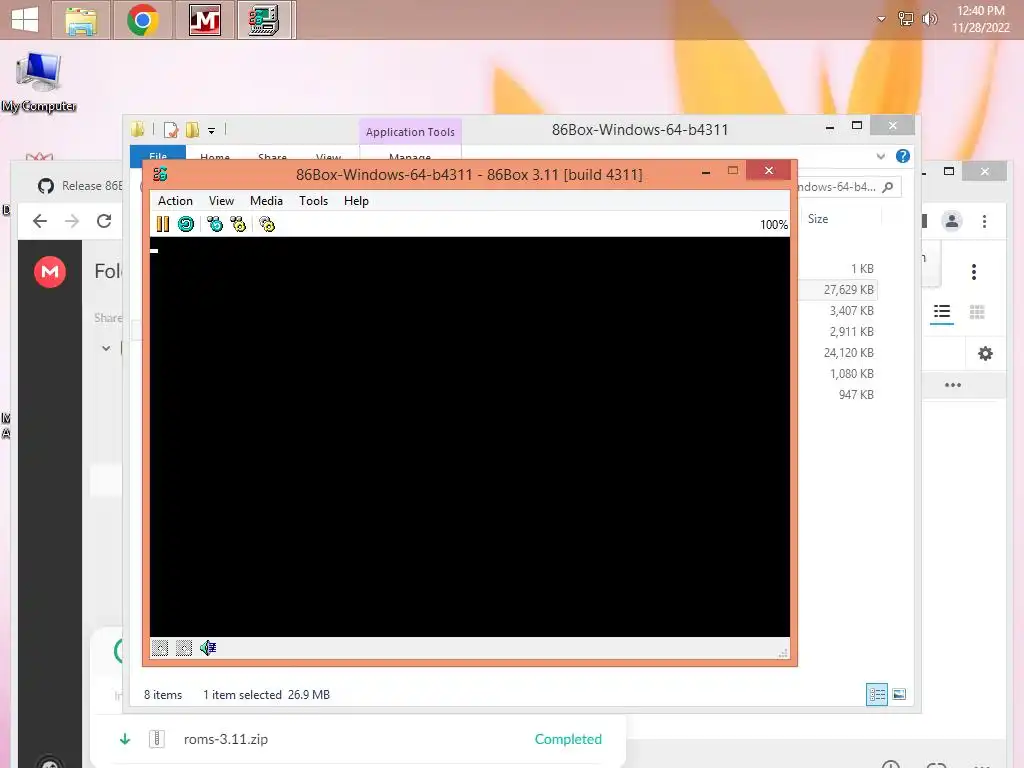This screenshot has height=768, width=1024.
Task: Switch Explorer to details view icon
Action: (877, 694)
